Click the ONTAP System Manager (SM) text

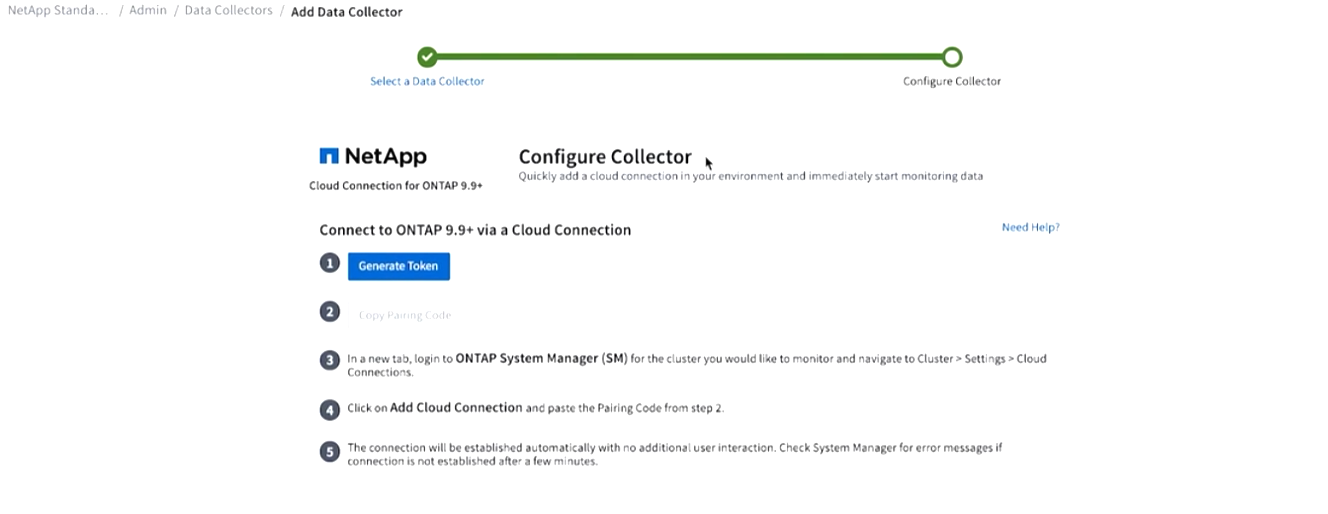[542, 358]
